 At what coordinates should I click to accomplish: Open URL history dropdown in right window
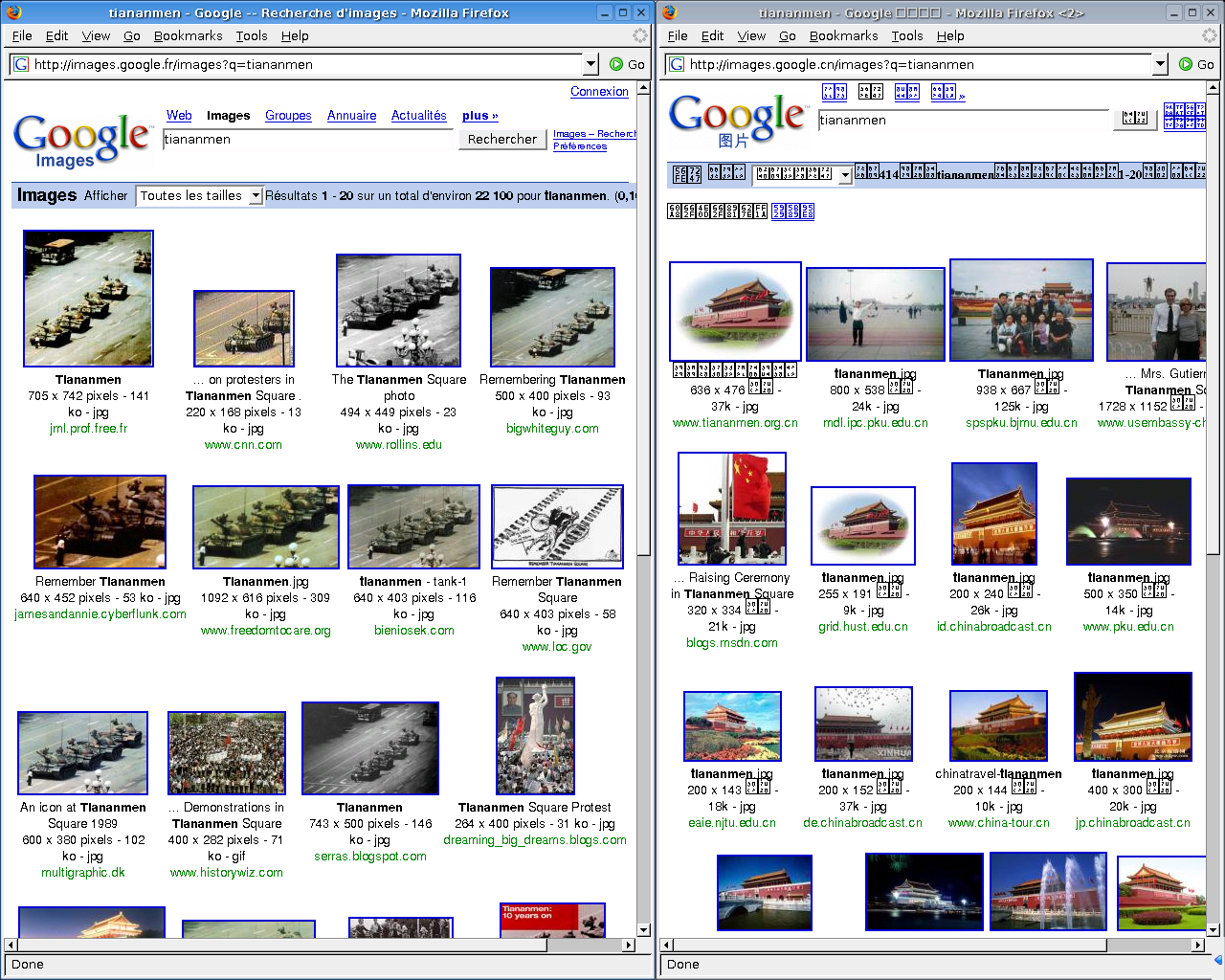[x=1160, y=64]
